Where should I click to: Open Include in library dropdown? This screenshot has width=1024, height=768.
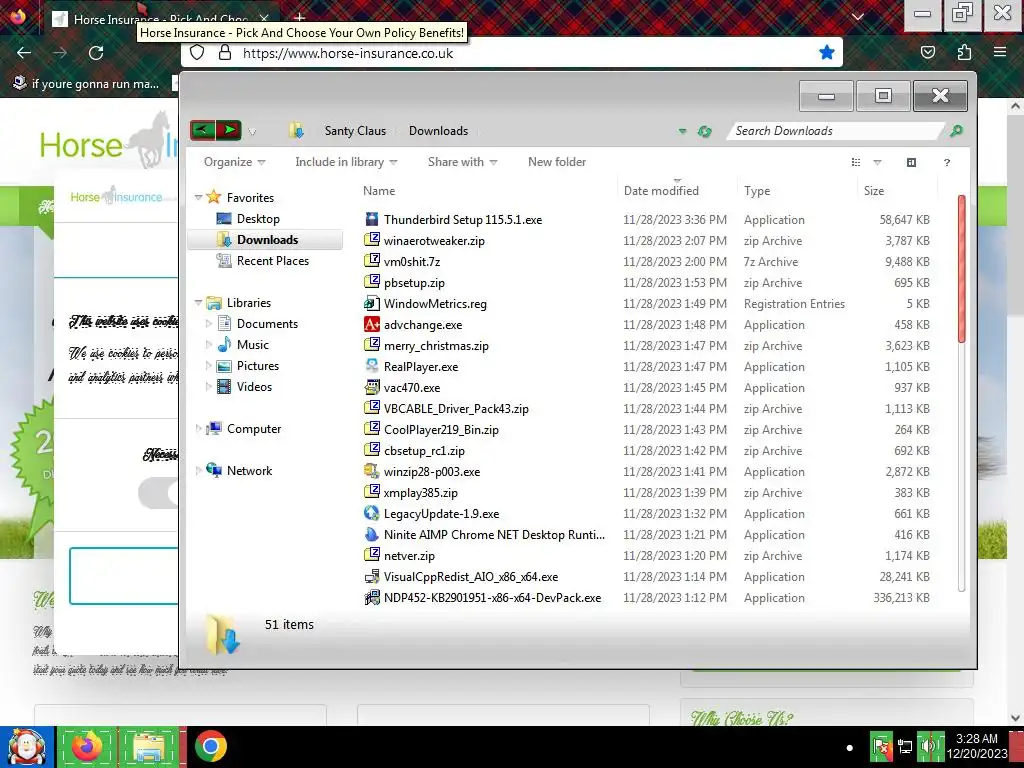pos(346,162)
